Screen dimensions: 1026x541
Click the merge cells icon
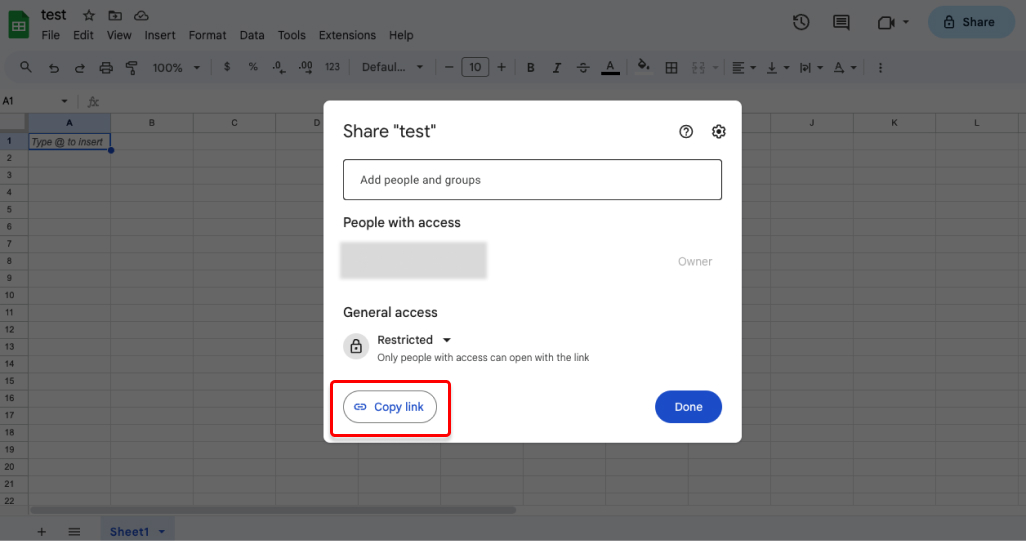pyautogui.click(x=698, y=67)
